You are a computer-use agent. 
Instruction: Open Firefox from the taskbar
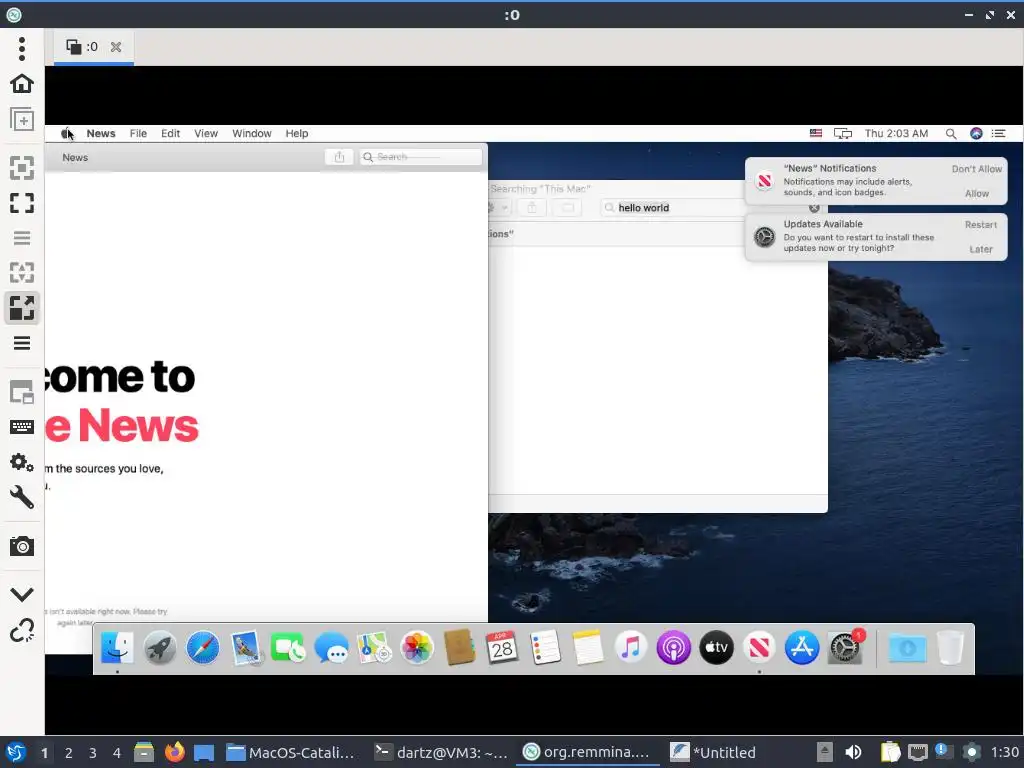(174, 752)
